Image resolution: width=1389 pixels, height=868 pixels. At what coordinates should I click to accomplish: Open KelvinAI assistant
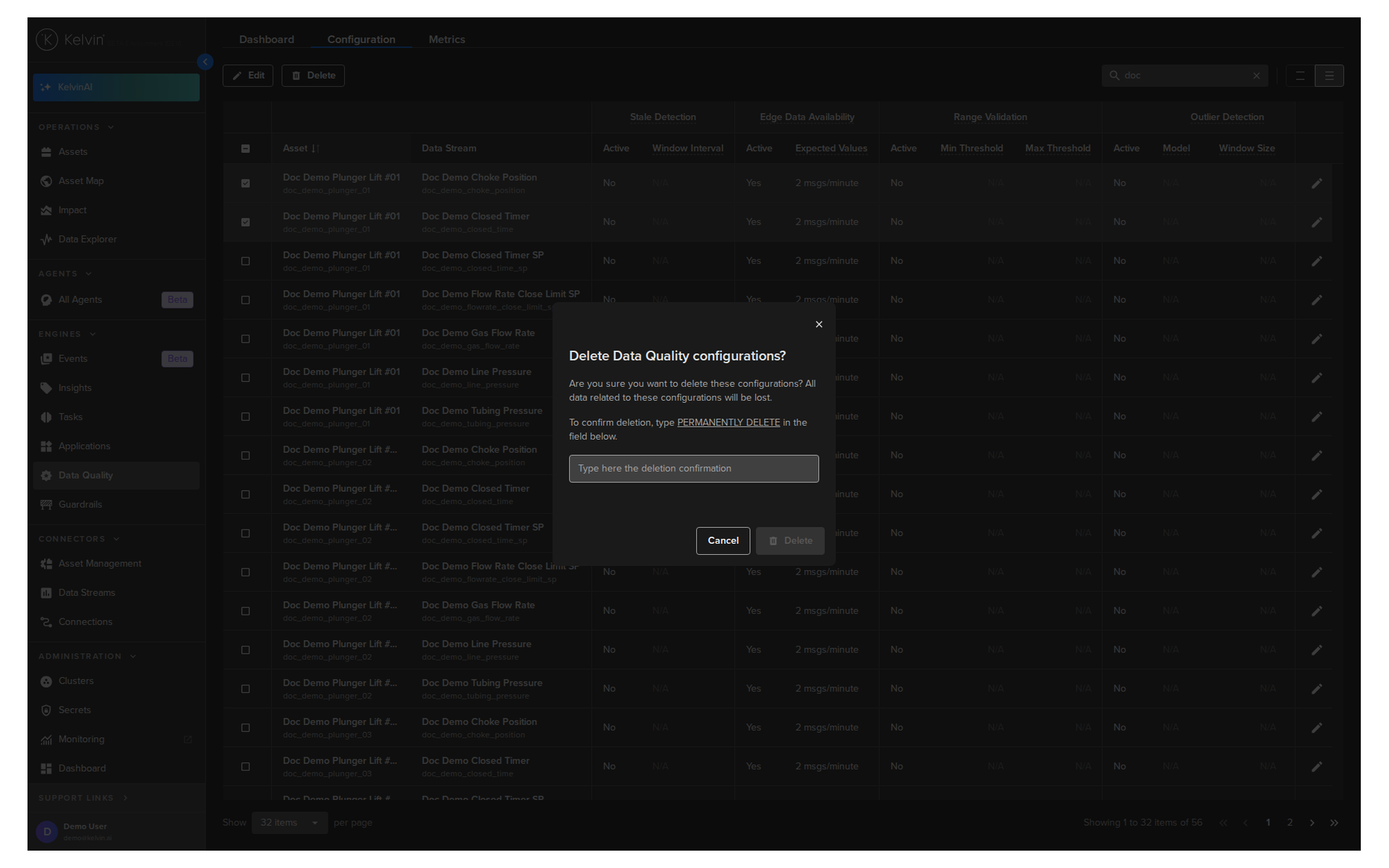point(116,87)
